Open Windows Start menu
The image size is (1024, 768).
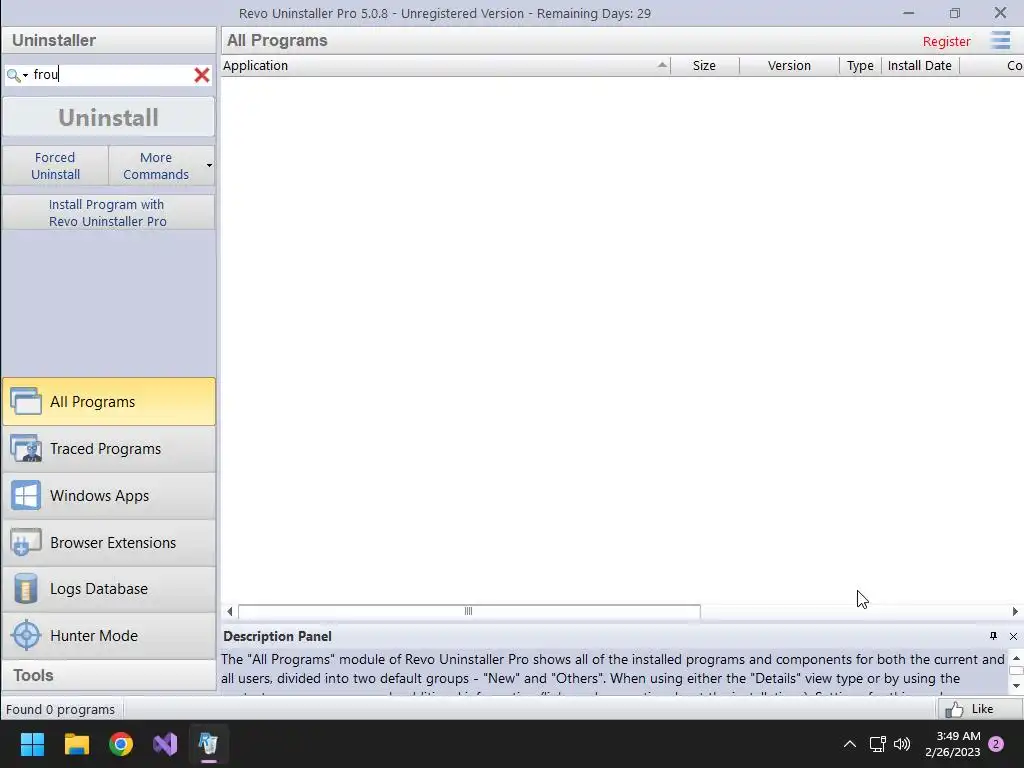click(x=32, y=744)
